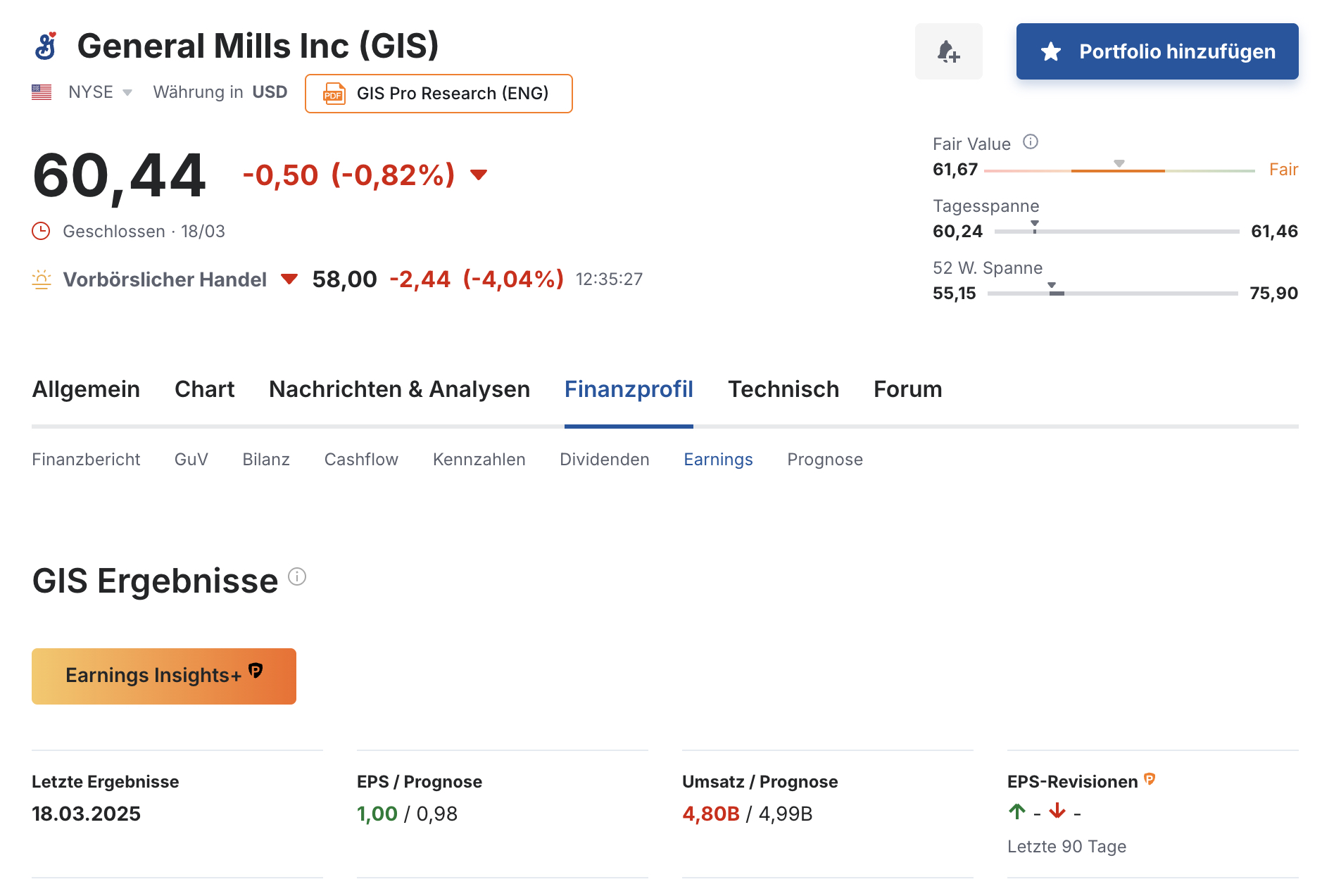Click the green up arrow in EPS-Revisionen

[x=1017, y=812]
